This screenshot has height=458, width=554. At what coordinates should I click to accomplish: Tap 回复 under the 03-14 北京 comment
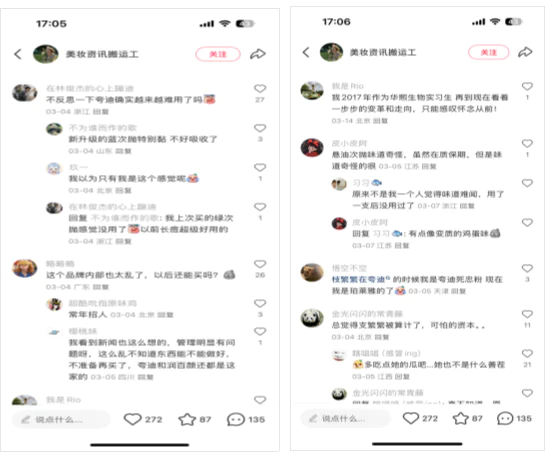381,121
